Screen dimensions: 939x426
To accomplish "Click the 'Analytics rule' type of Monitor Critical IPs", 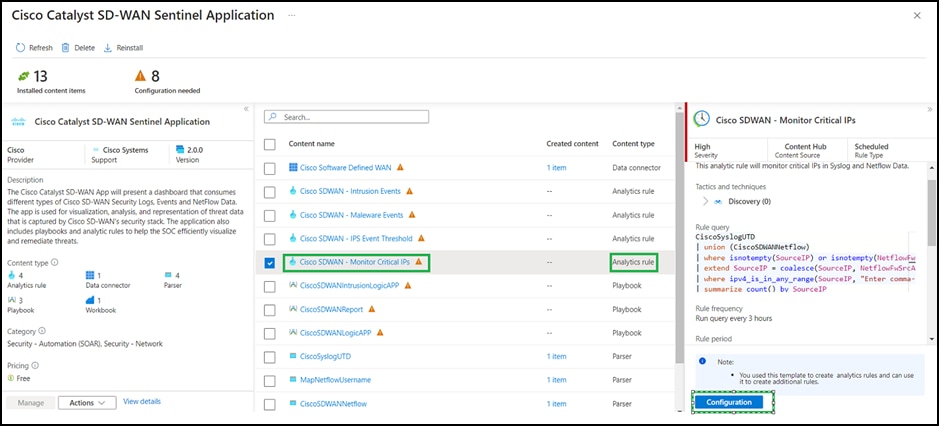I will [x=633, y=262].
